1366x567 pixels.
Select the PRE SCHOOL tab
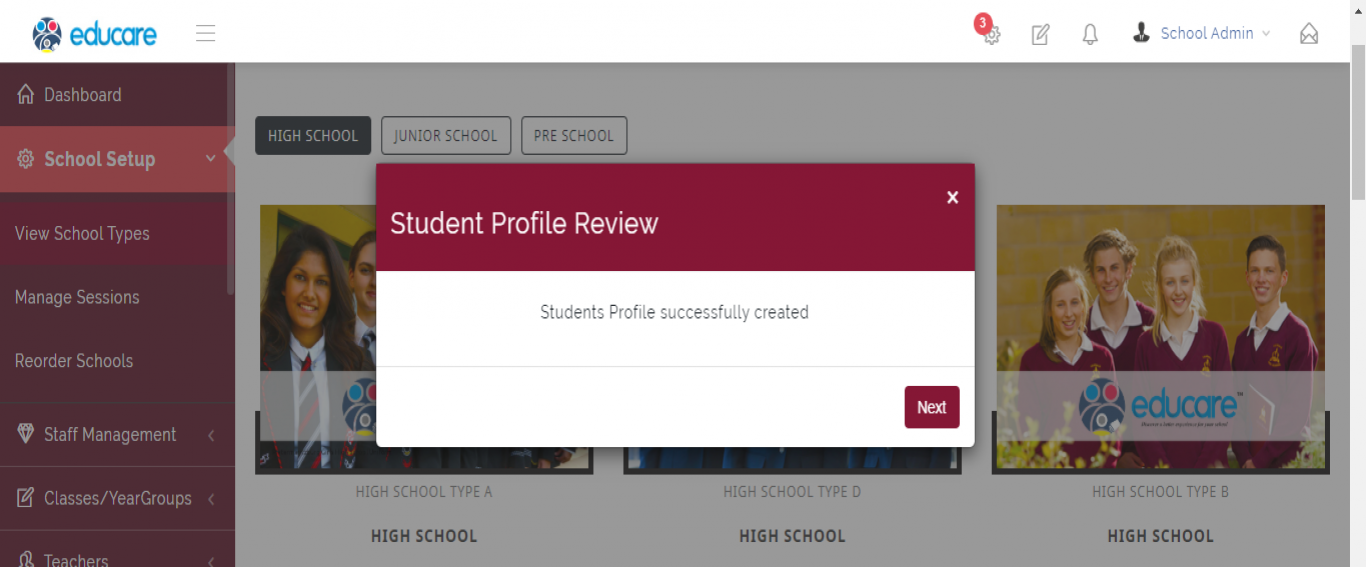coord(574,136)
